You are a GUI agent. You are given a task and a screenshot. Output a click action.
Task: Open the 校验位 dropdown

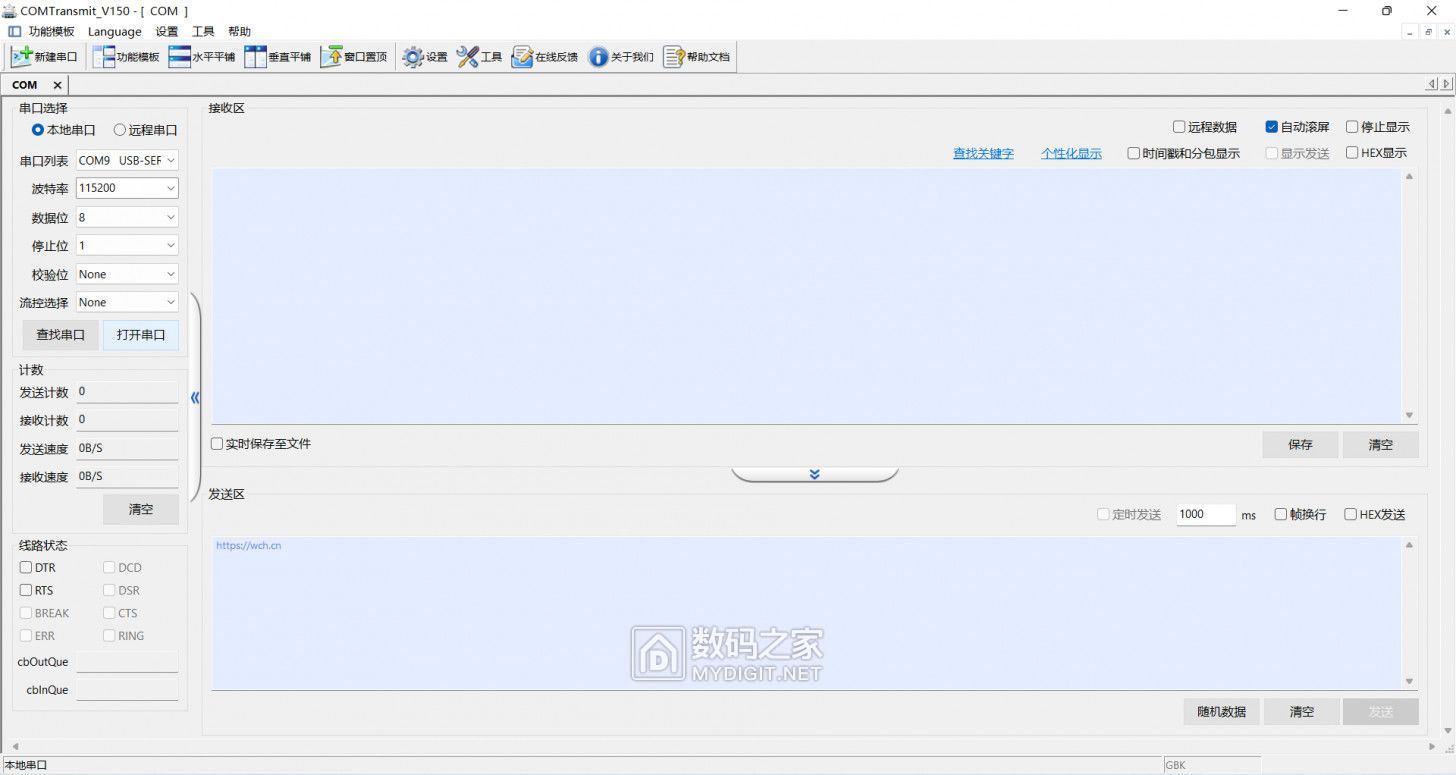point(127,274)
